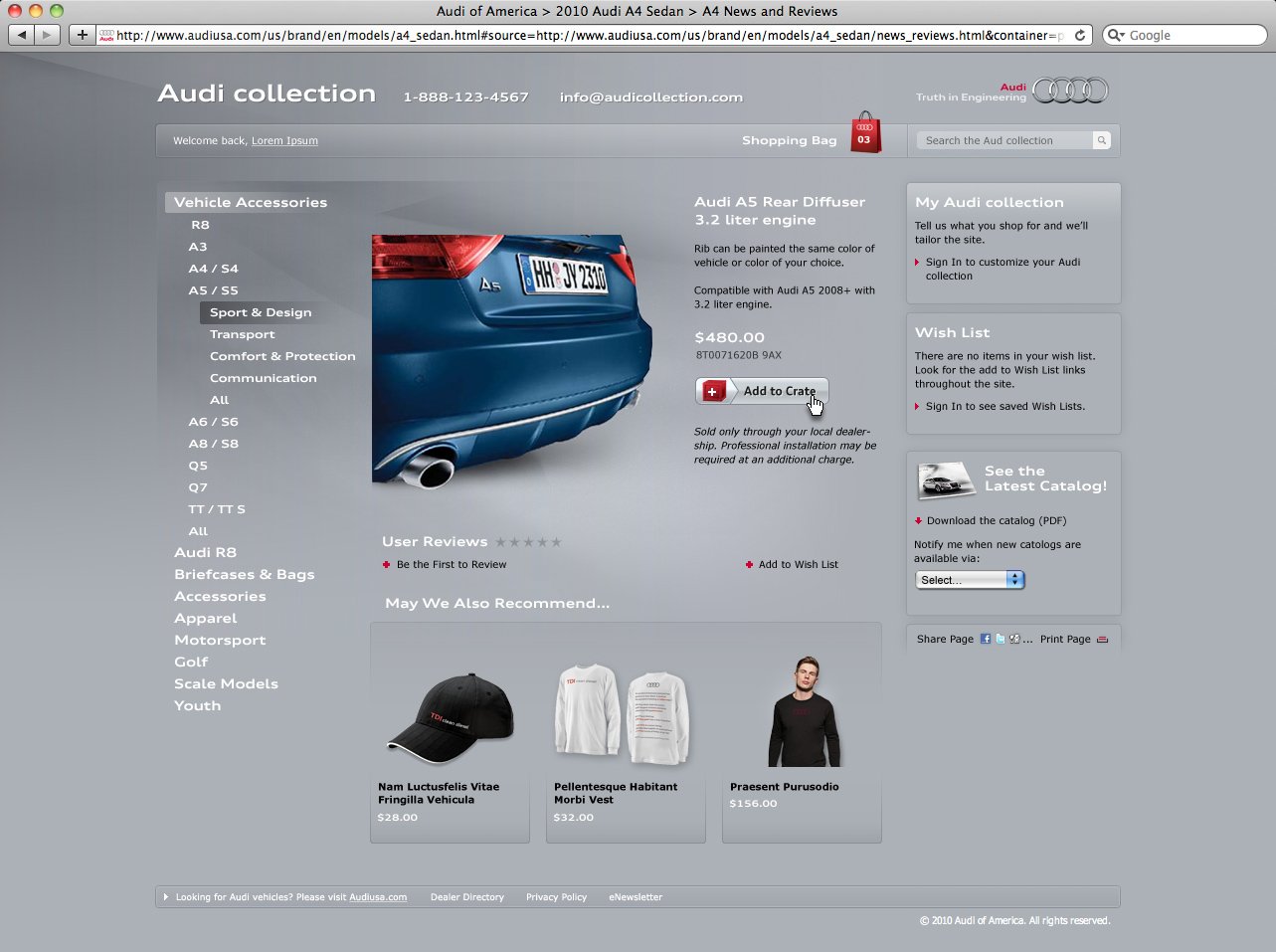This screenshot has width=1276, height=952.
Task: Open the Motorsport section
Action: [x=220, y=640]
